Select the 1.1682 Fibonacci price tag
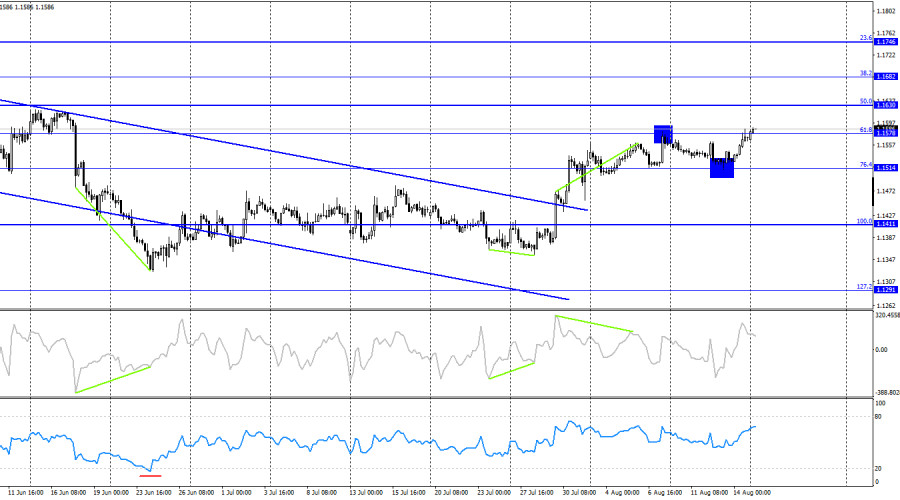This screenshot has height=500, width=900. [885, 76]
